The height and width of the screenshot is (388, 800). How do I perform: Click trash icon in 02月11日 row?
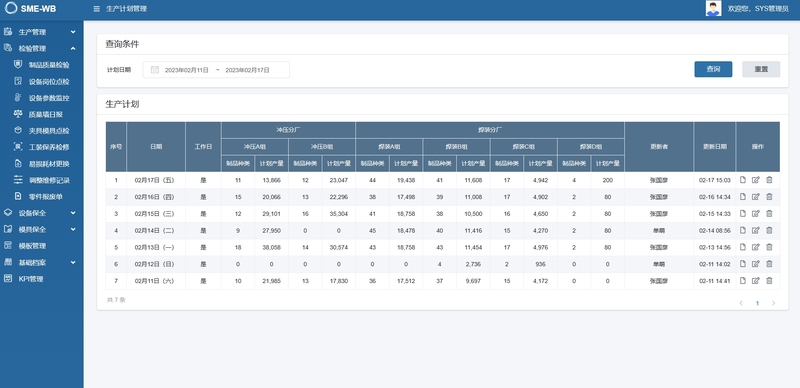pos(769,281)
